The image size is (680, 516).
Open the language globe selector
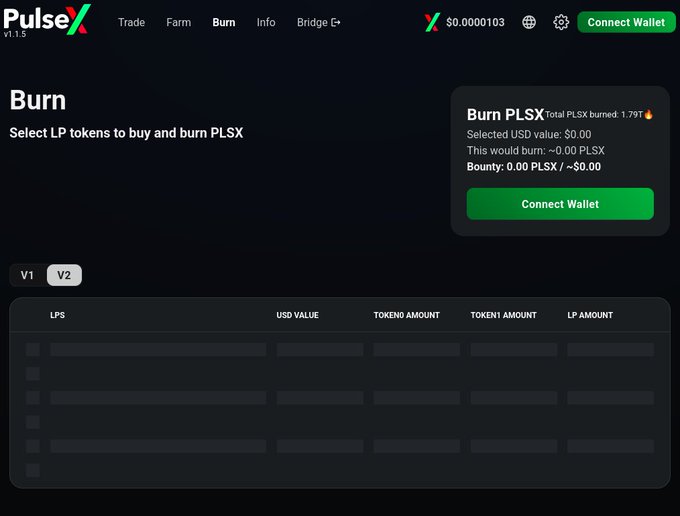[x=529, y=22]
